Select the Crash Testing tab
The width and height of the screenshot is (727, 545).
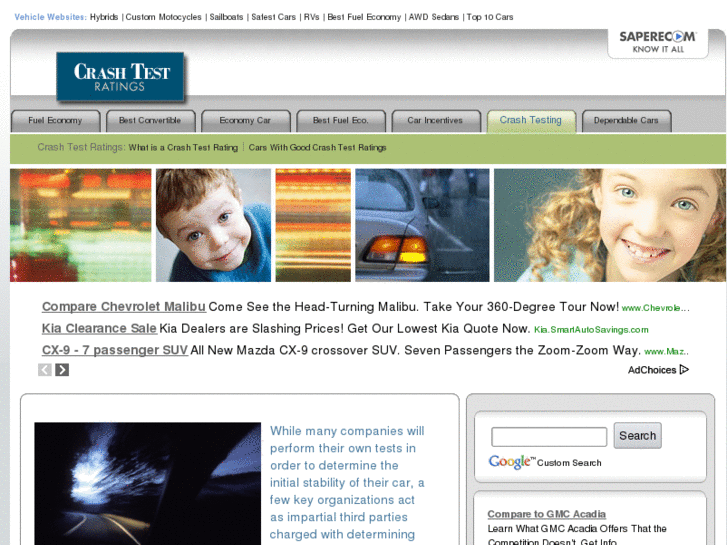pos(531,121)
